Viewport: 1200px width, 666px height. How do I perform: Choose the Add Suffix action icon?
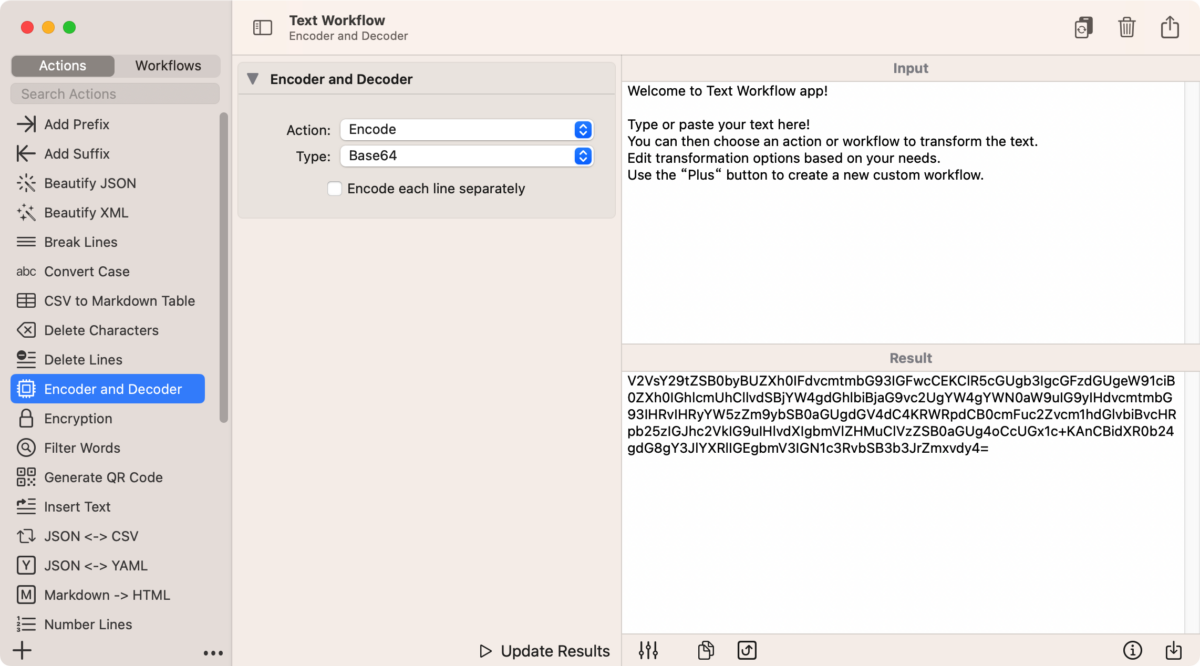[x=26, y=154]
